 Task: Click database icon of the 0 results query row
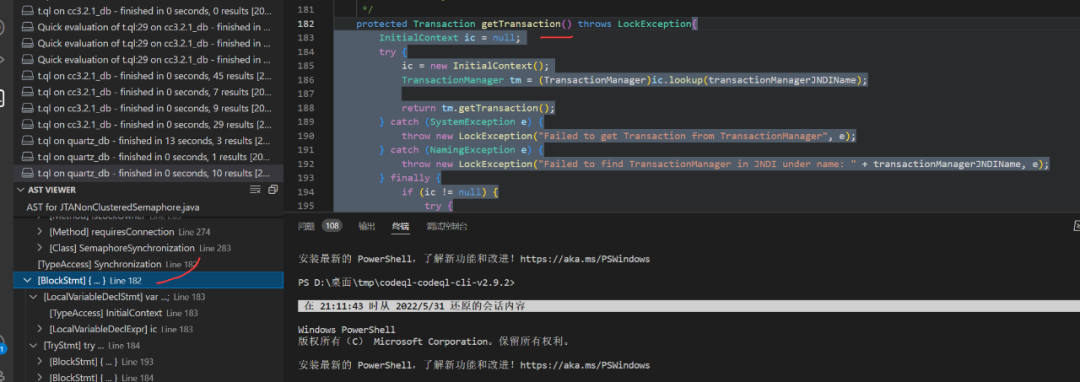28,12
